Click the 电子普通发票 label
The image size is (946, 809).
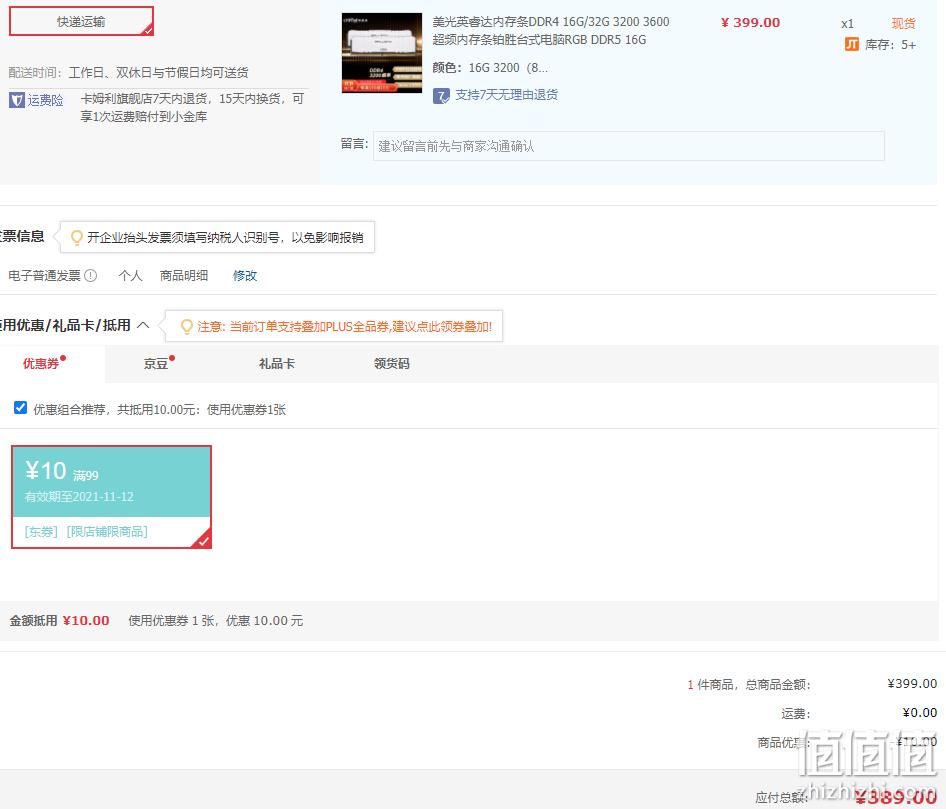click(45, 276)
